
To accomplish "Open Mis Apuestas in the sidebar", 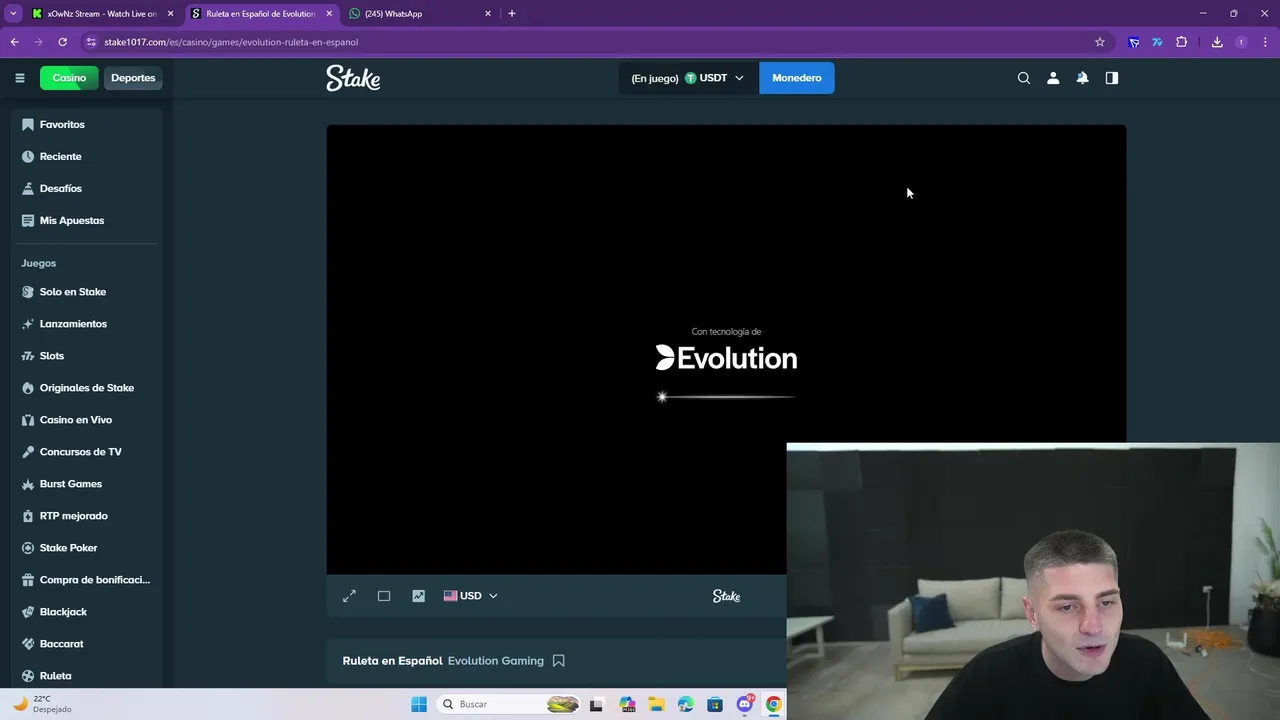I will point(88,221).
